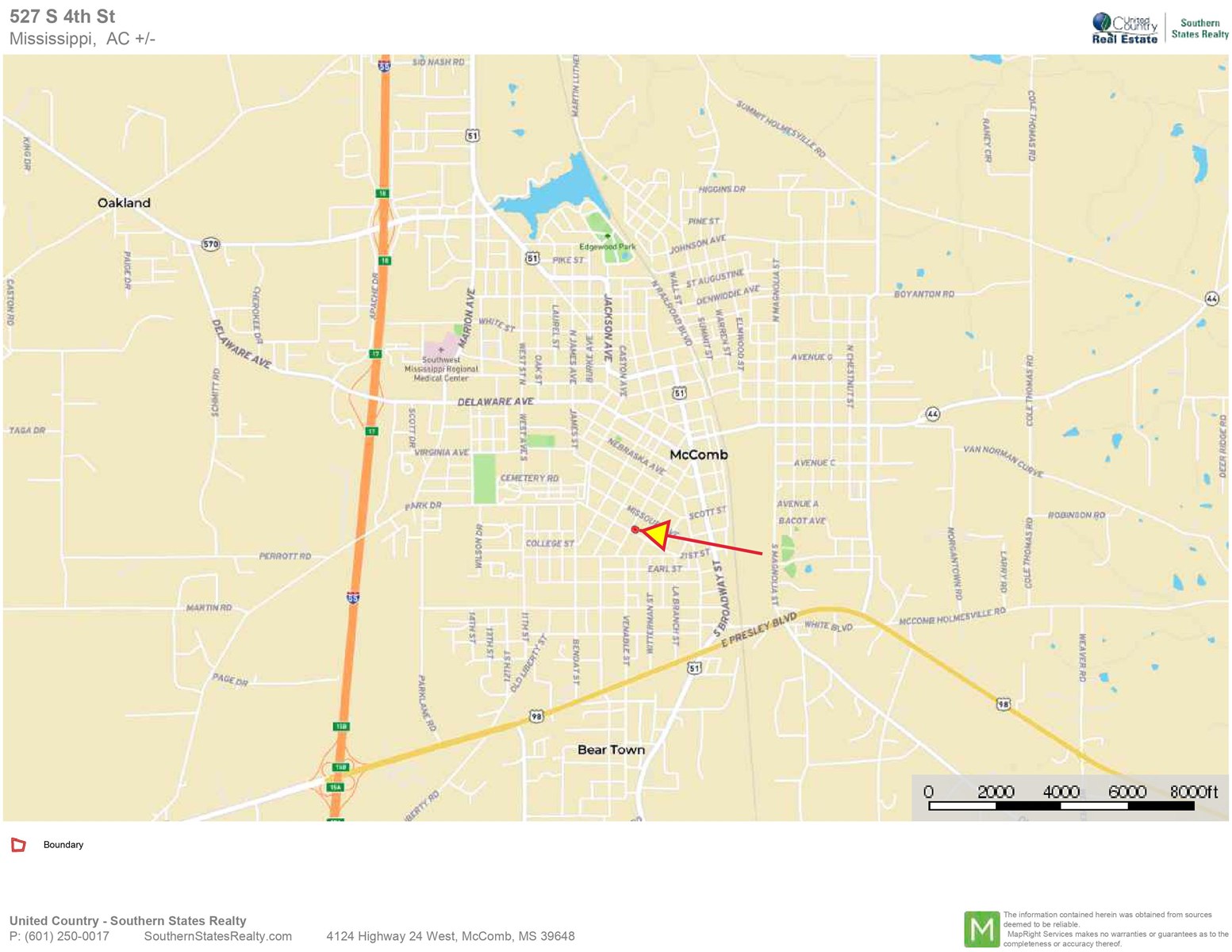Click the Oakland label
The height and width of the screenshot is (952, 1232).
[x=124, y=203]
